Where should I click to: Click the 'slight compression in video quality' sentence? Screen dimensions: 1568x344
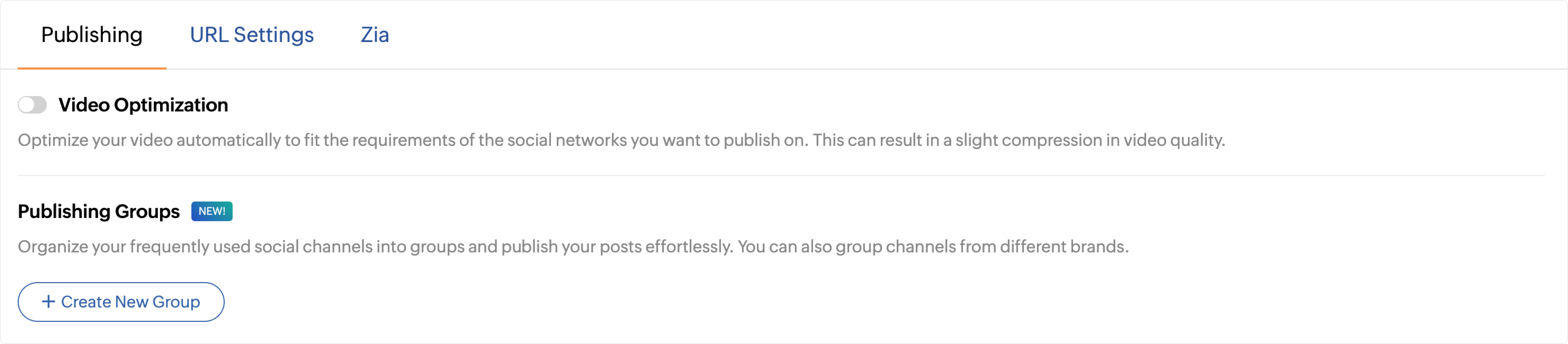click(x=1019, y=140)
